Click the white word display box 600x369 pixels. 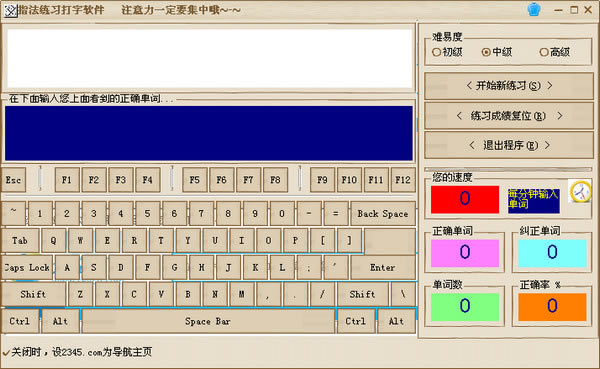209,58
